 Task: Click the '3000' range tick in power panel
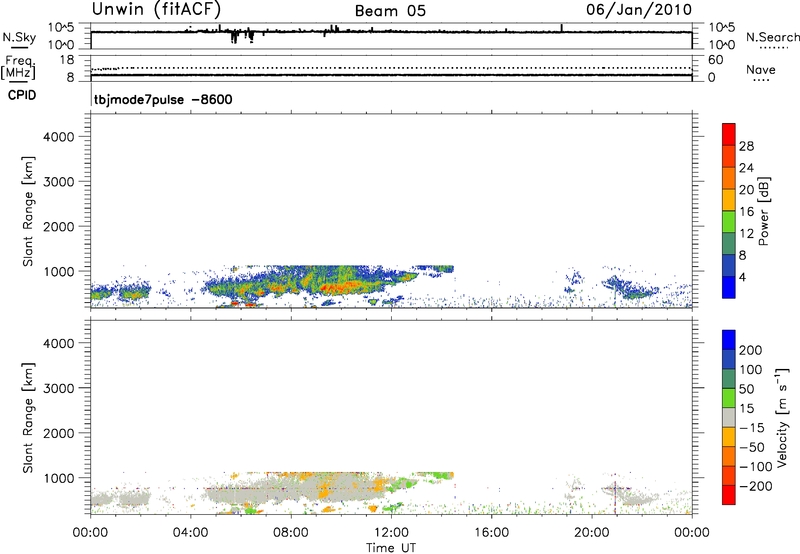tap(59, 182)
